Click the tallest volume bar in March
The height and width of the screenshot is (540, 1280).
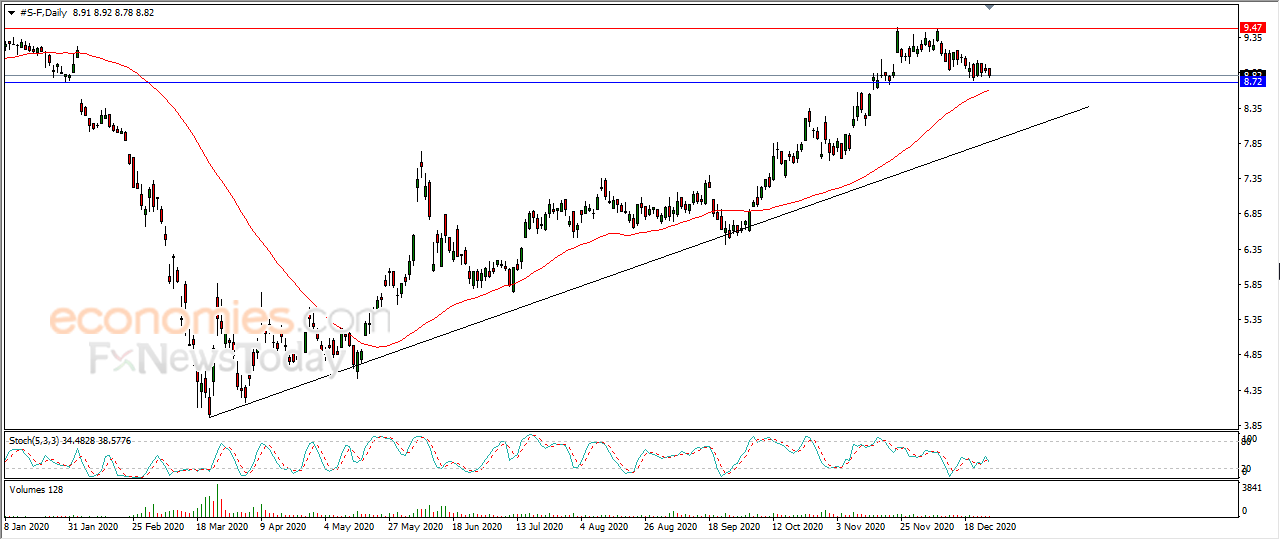218,499
